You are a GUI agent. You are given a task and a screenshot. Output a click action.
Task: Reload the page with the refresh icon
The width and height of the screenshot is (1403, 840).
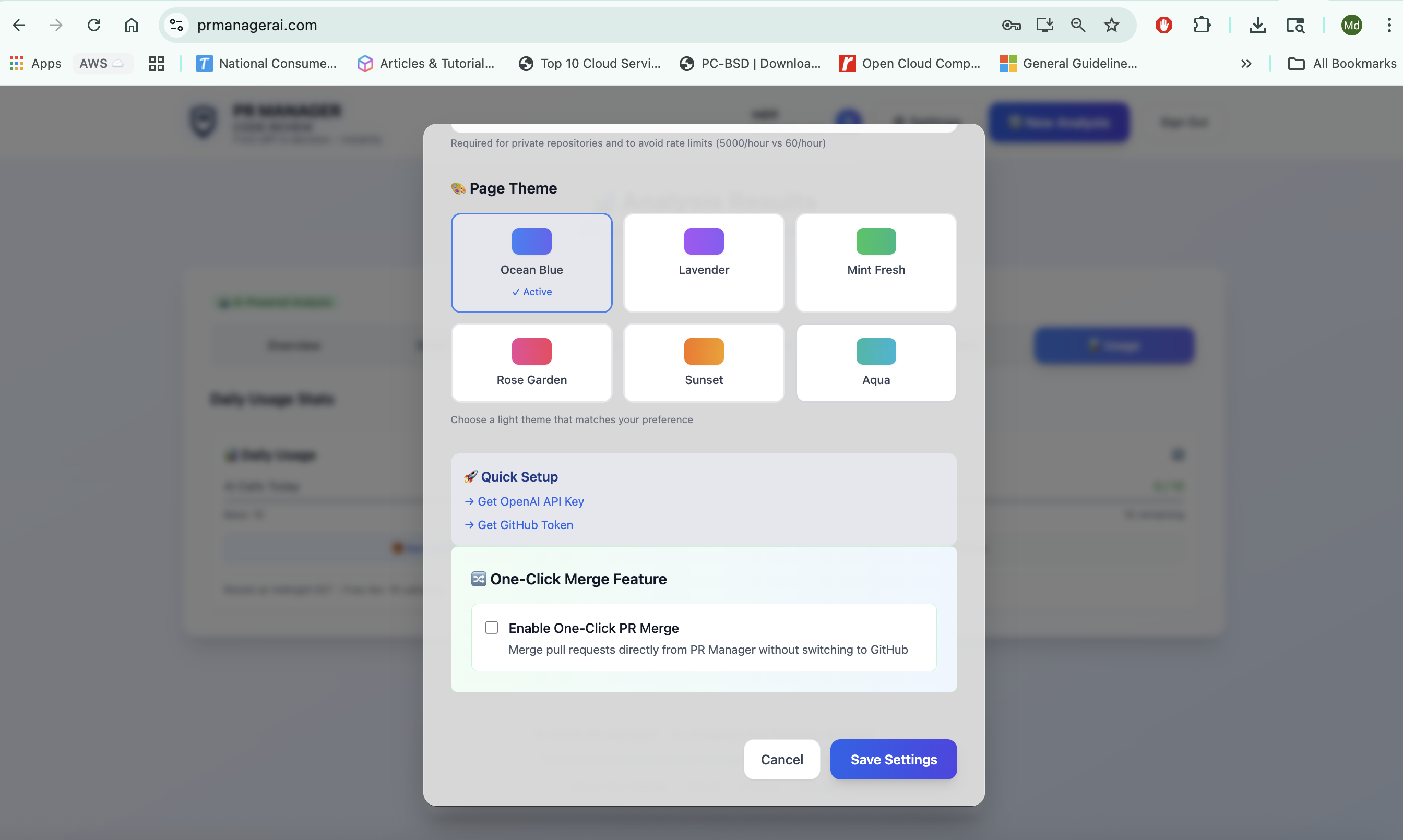coord(94,25)
